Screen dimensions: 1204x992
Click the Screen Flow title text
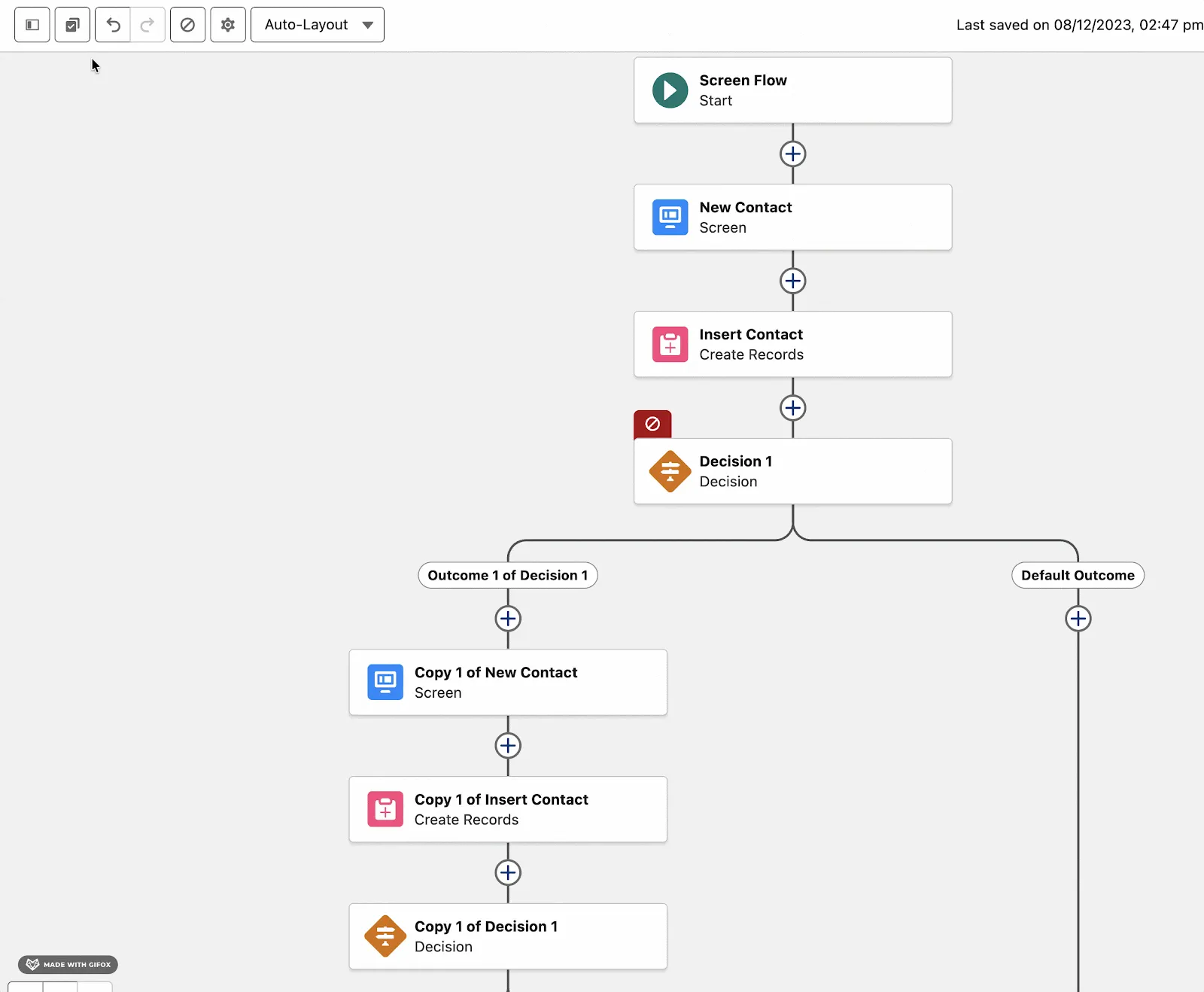[743, 81]
